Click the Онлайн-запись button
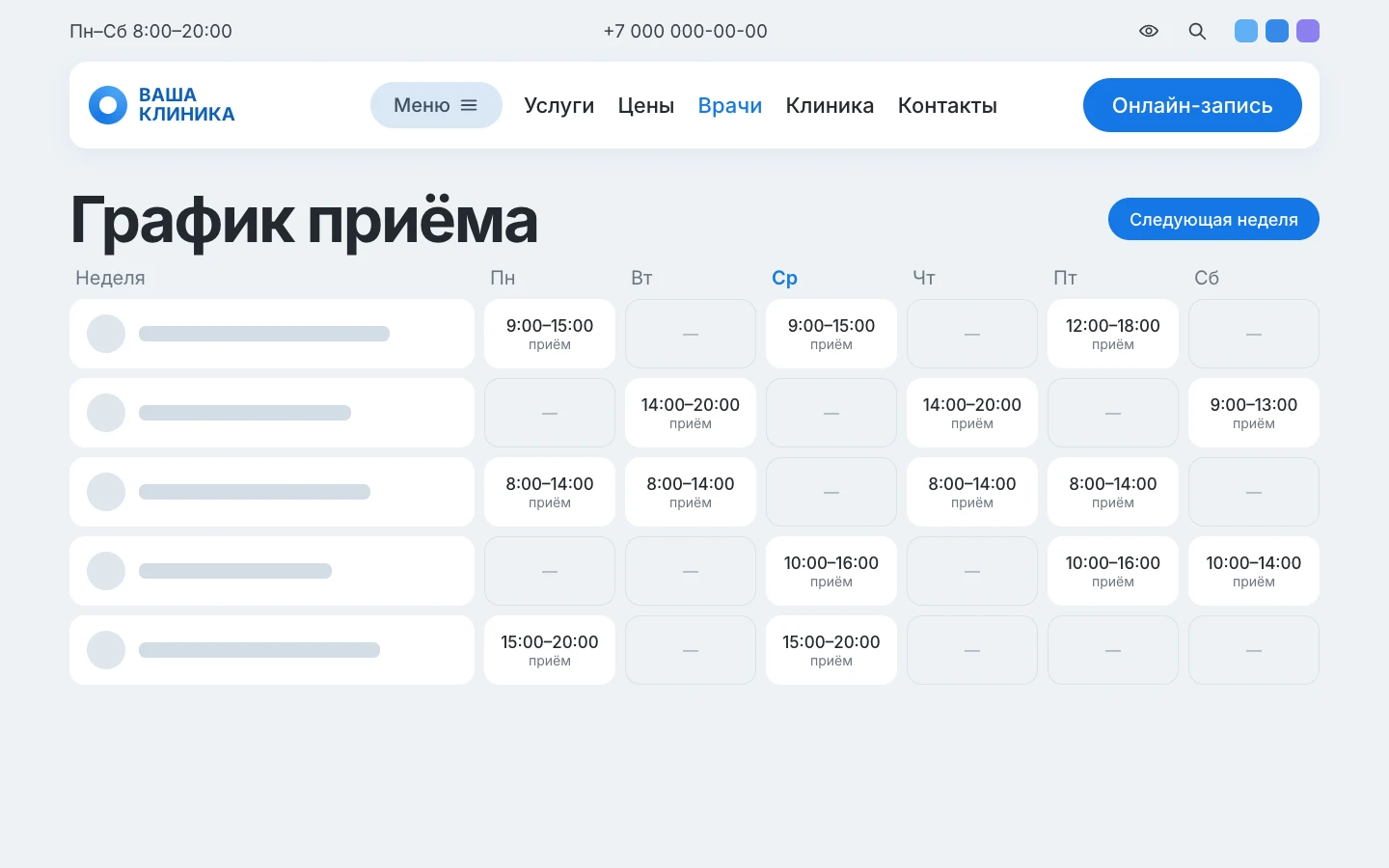The width and height of the screenshot is (1389, 868). [x=1192, y=105]
